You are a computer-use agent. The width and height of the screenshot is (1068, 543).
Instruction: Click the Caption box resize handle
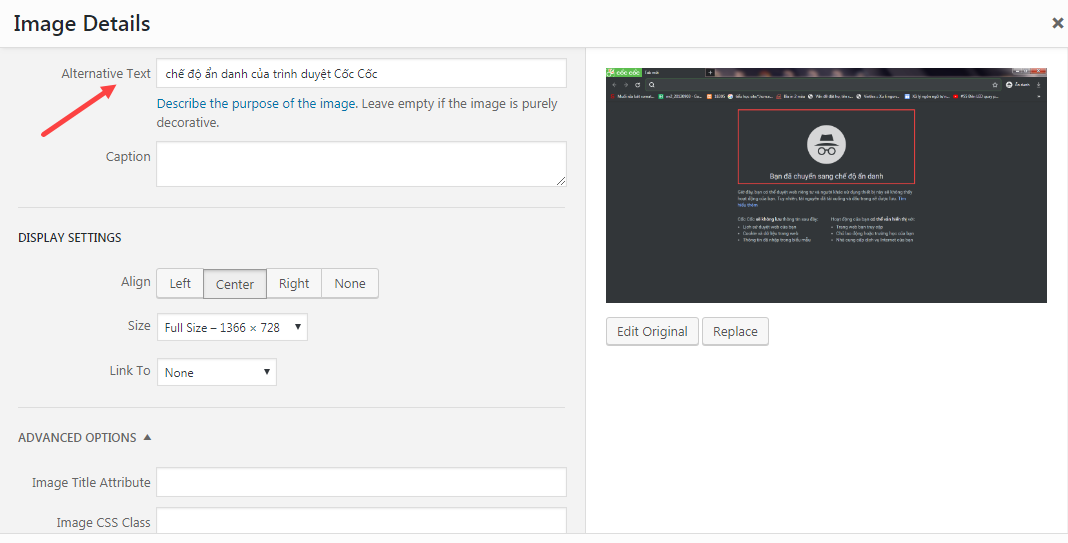[561, 181]
